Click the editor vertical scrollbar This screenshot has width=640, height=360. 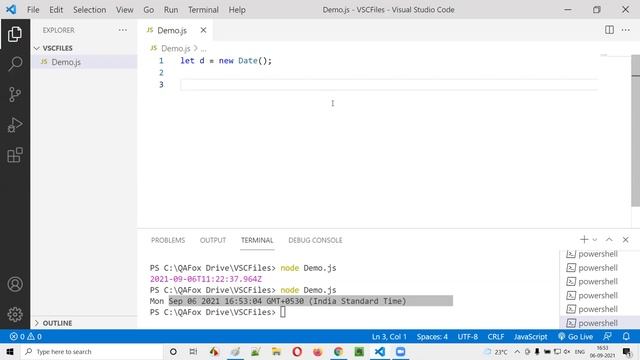(x=635, y=131)
